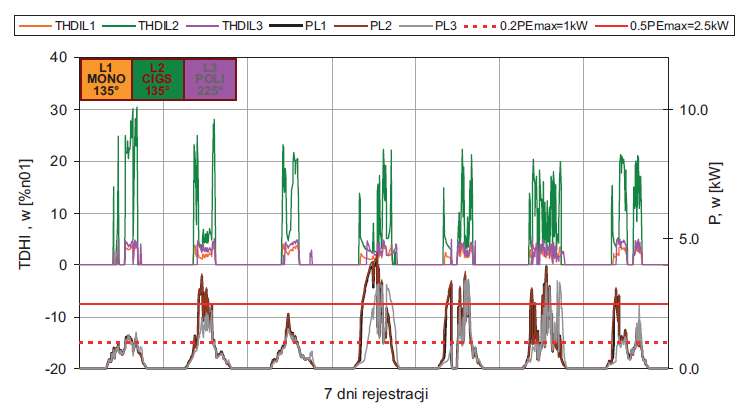The width and height of the screenshot is (744, 414).
Task: Click the orange L1 MONO 135° box
Action: [106, 79]
